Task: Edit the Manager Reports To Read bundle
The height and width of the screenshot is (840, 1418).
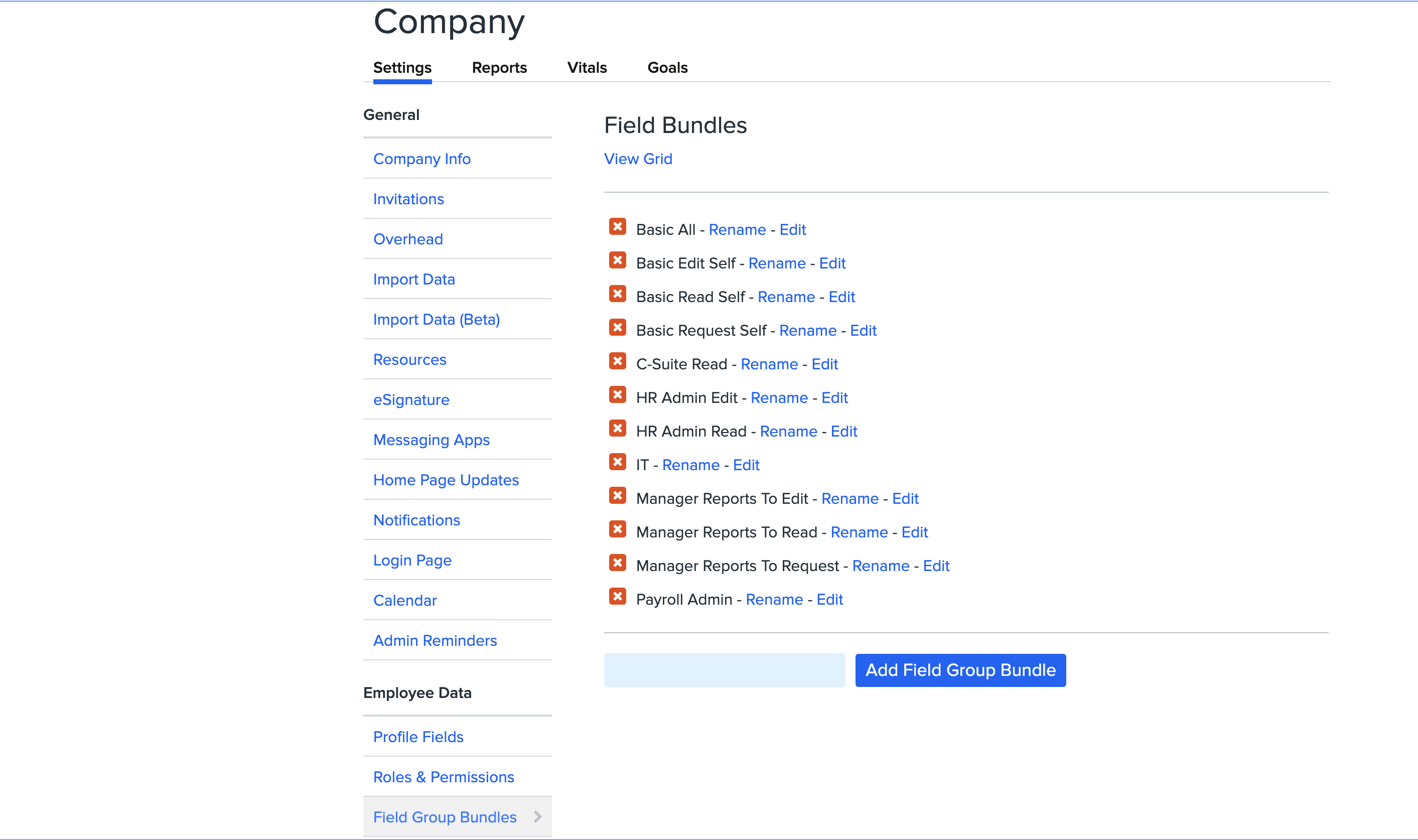Action: (914, 532)
